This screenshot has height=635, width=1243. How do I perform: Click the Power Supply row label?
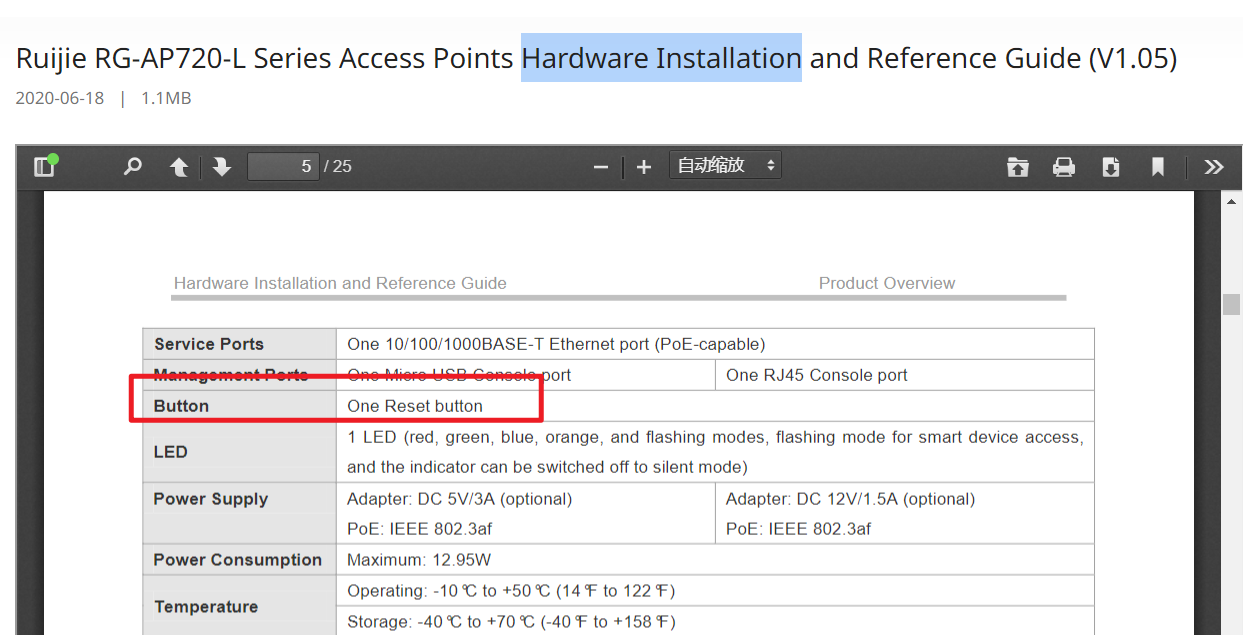[211, 498]
